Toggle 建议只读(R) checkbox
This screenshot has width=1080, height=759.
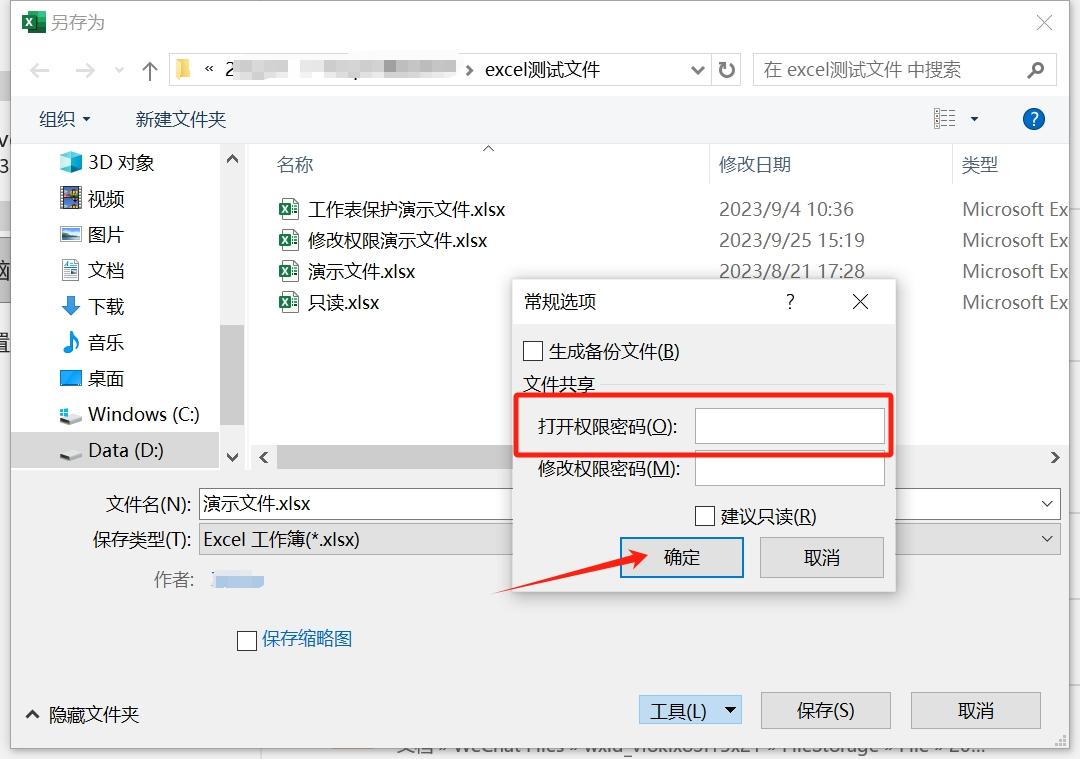[x=705, y=516]
